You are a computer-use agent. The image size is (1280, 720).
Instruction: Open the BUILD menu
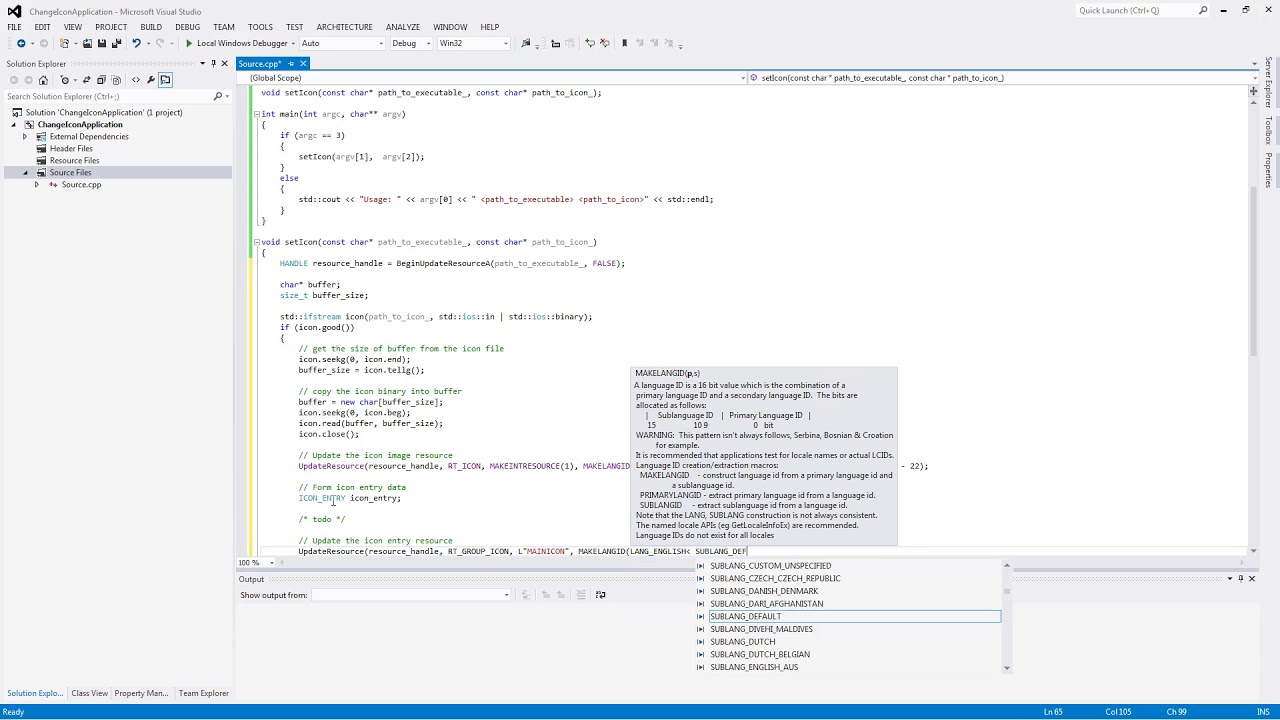point(151,27)
